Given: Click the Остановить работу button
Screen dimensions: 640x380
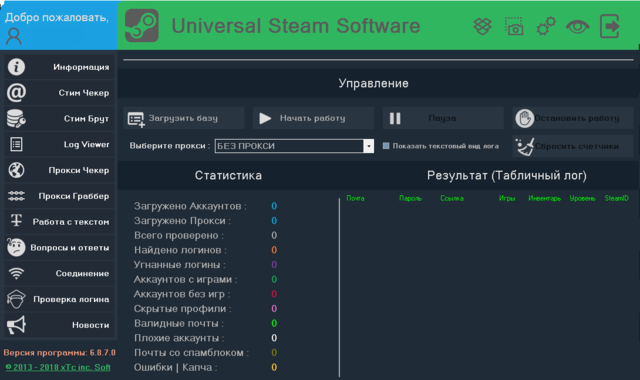Looking at the screenshot, I should tap(573, 118).
